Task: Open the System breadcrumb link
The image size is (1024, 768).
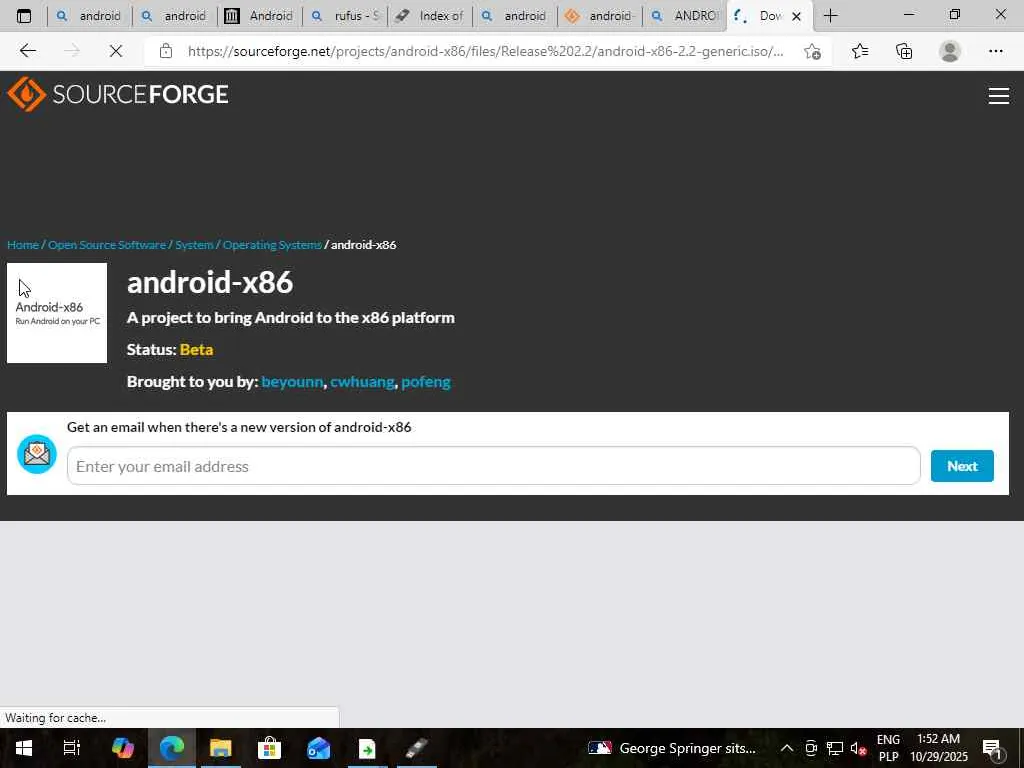Action: pos(194,245)
